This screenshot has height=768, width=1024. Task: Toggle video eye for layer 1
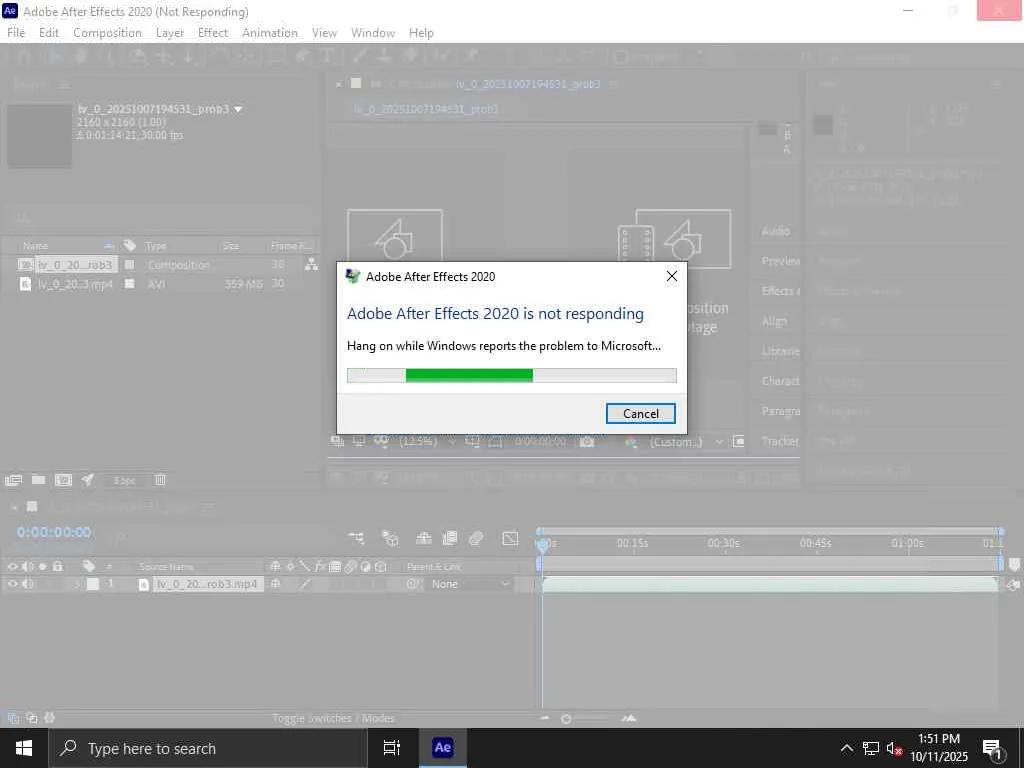(x=12, y=584)
